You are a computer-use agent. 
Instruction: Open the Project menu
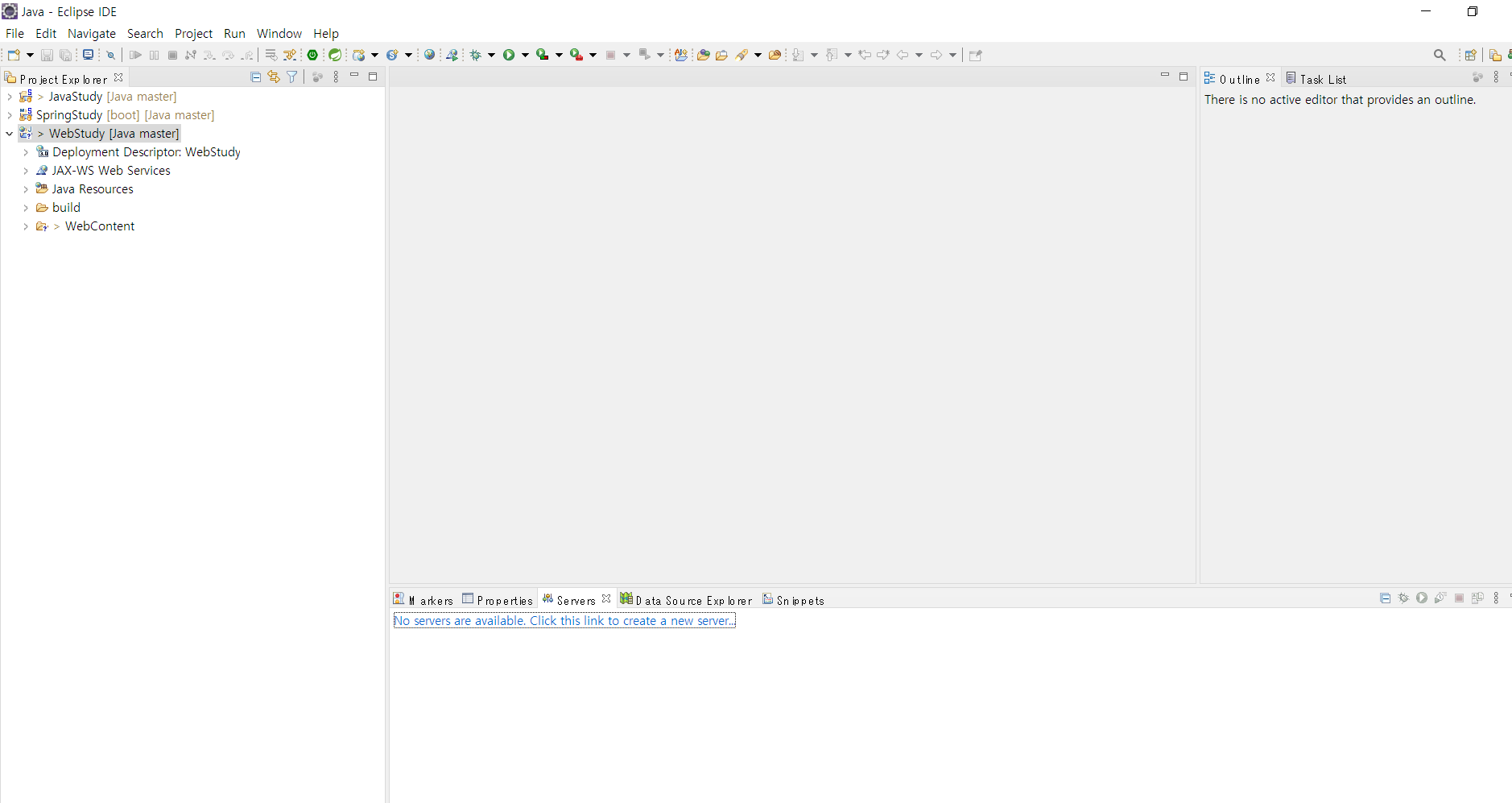click(x=193, y=34)
